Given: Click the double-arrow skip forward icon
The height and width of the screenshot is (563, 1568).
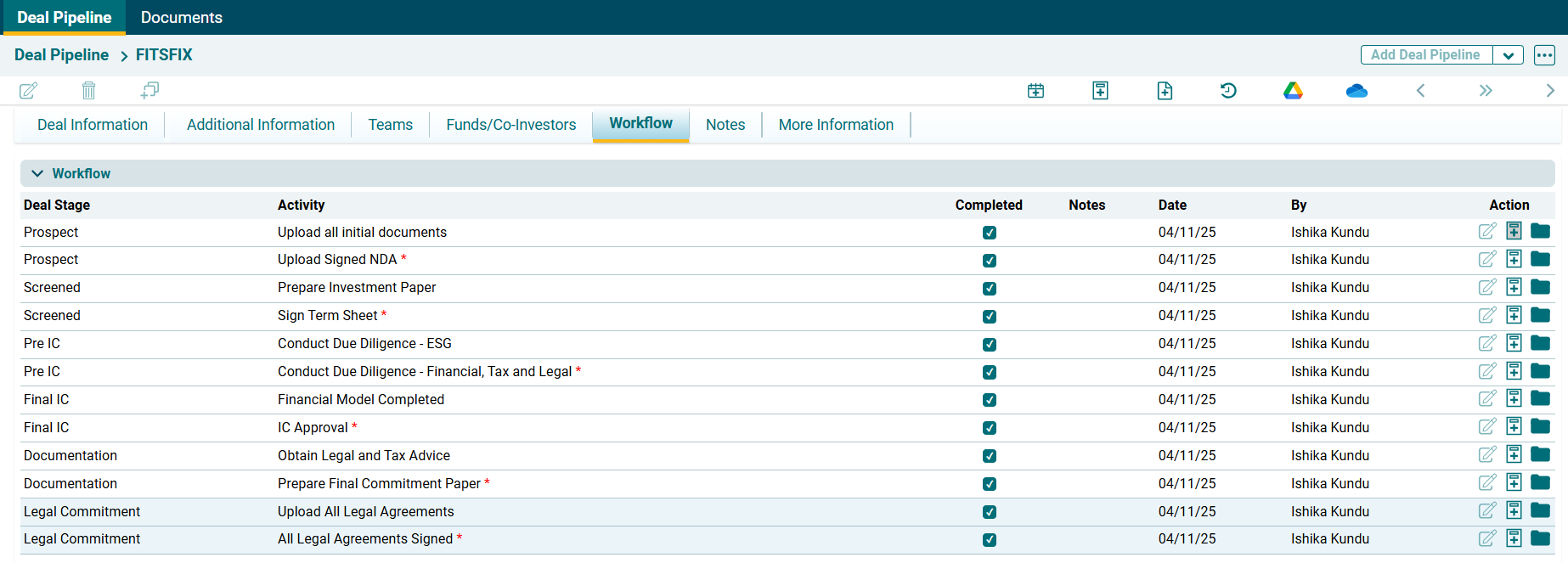Looking at the screenshot, I should pyautogui.click(x=1485, y=91).
